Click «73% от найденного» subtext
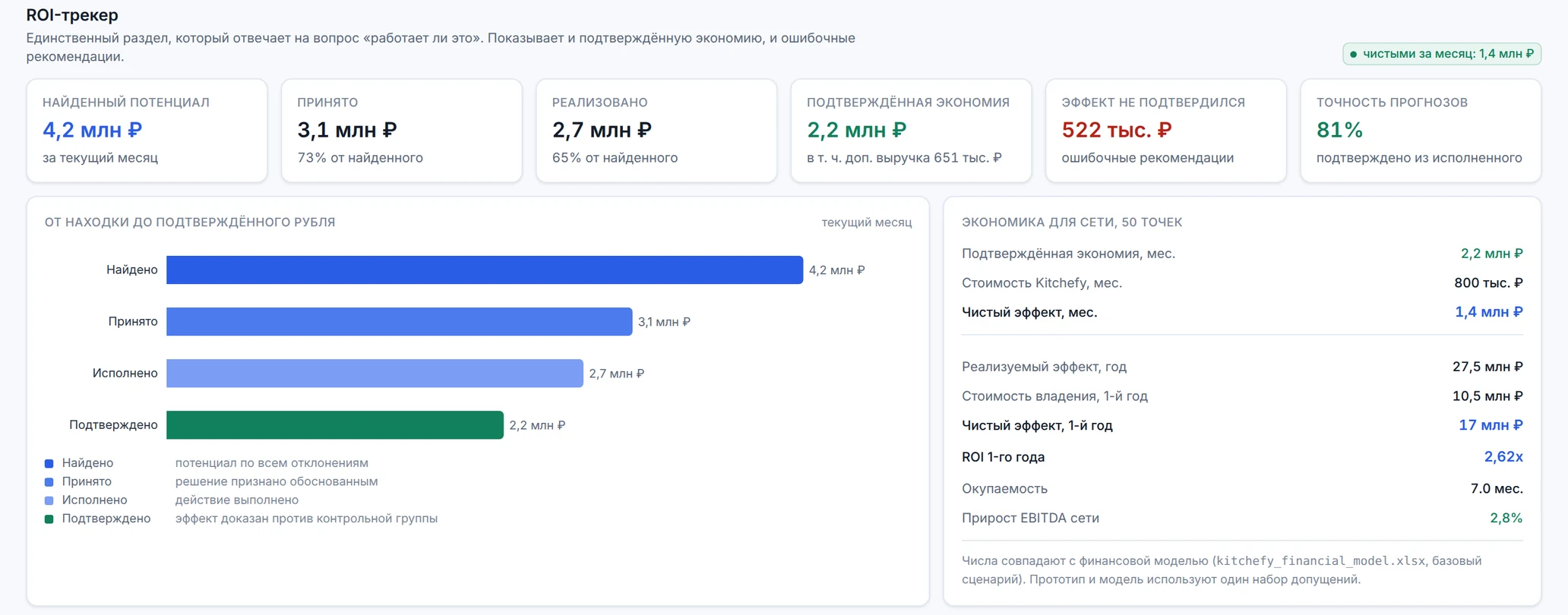This screenshot has width=1568, height=615. [360, 158]
